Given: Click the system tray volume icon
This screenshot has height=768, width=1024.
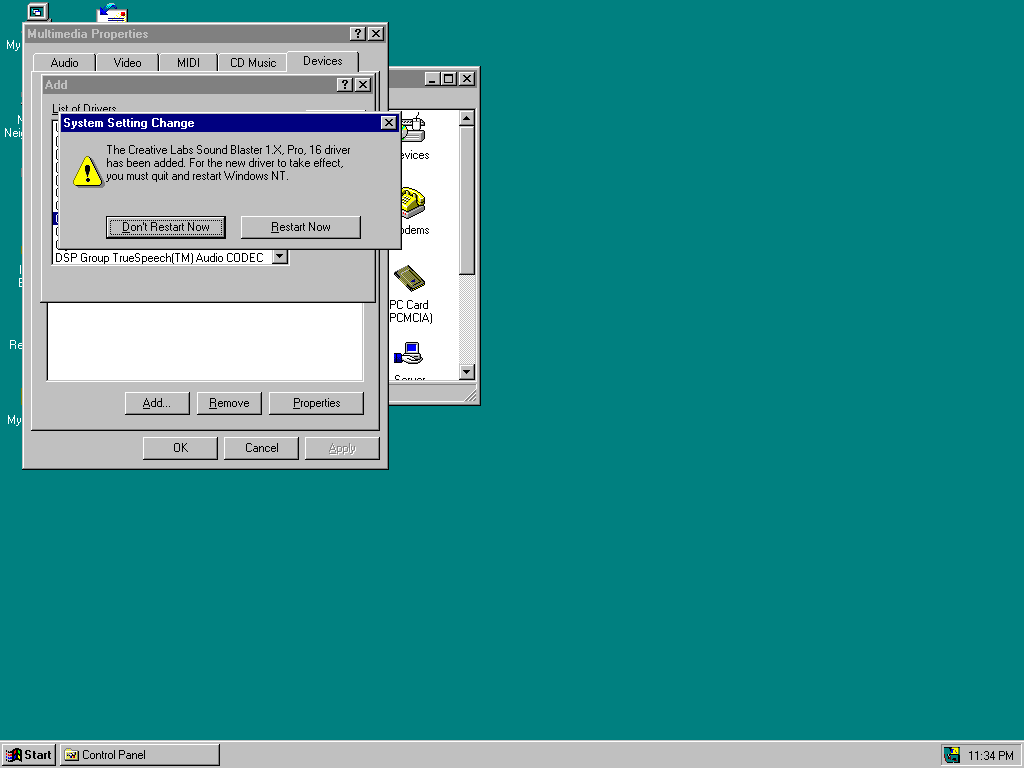Looking at the screenshot, I should pos(952,755).
